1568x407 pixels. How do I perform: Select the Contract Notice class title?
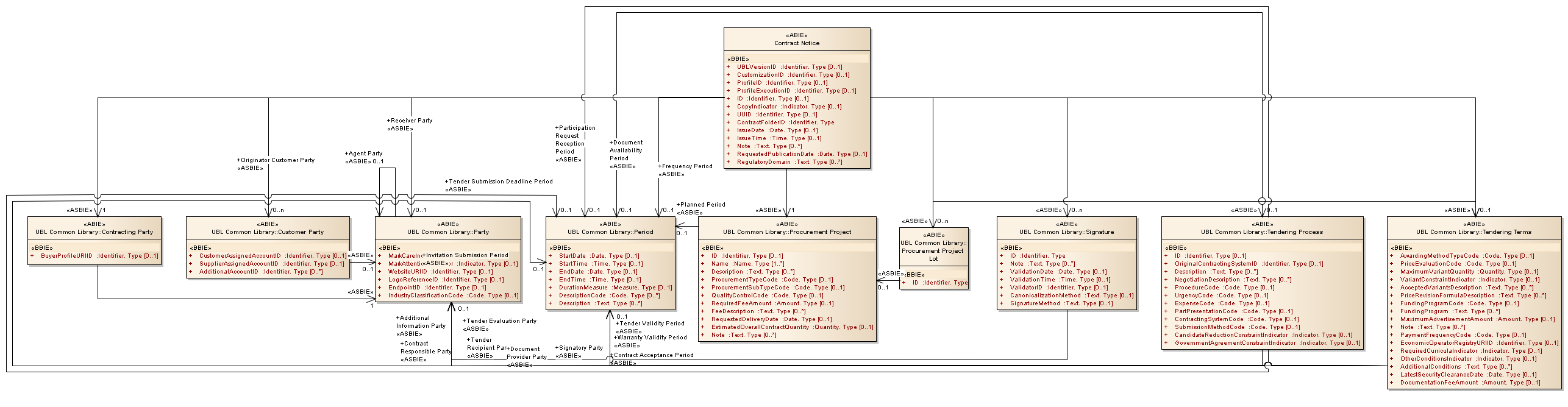click(x=796, y=43)
